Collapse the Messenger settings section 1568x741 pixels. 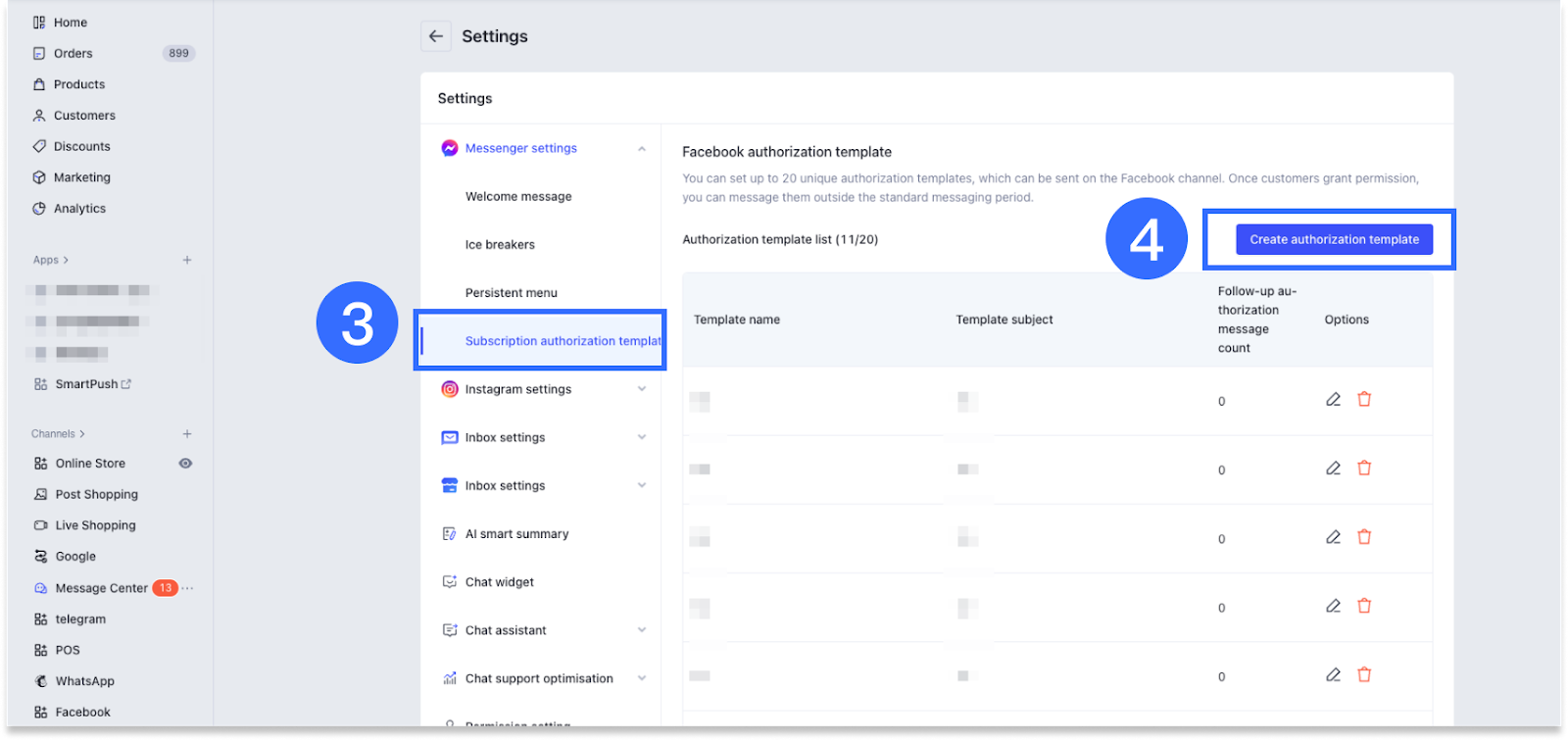(642, 149)
